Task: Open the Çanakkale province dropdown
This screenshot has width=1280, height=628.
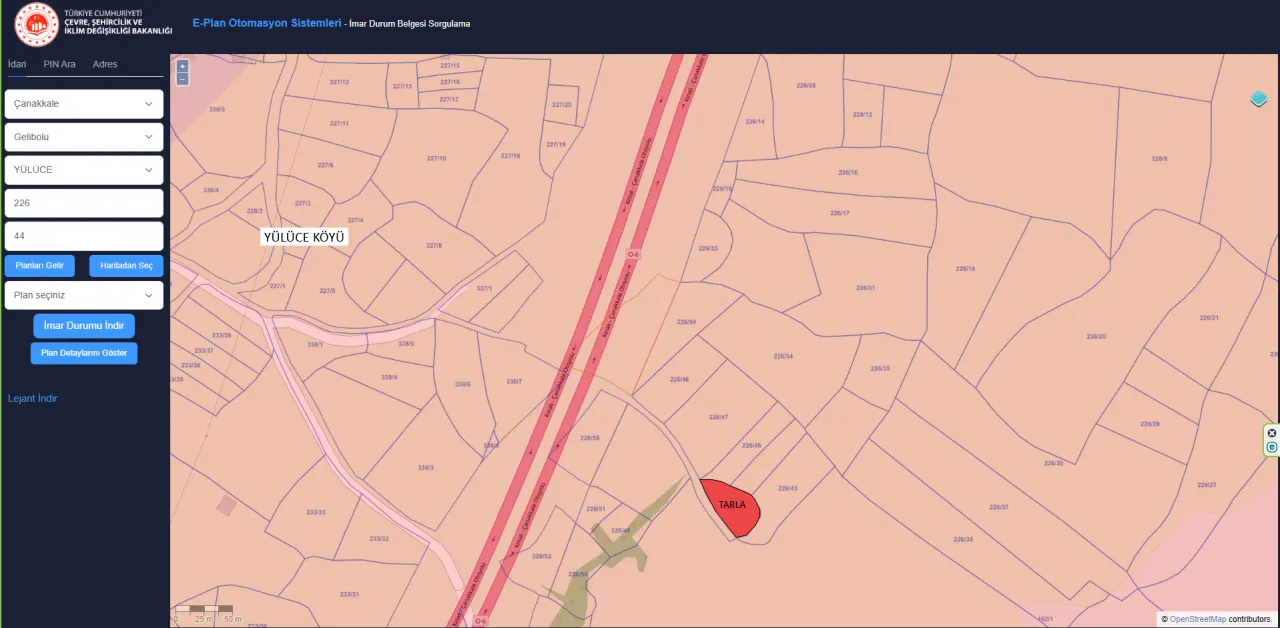Action: tap(84, 104)
